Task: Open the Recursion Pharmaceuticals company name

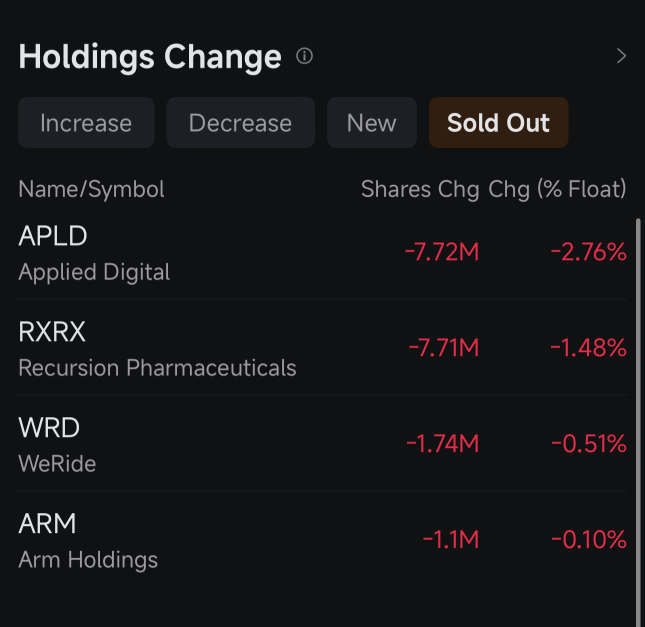Action: (157, 368)
